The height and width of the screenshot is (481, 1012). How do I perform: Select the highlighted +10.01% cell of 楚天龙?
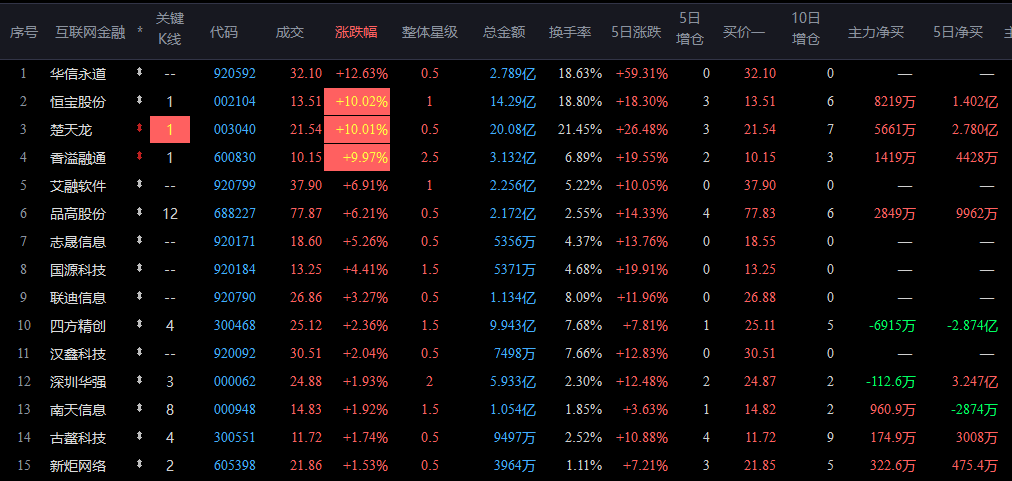[x=357, y=130]
